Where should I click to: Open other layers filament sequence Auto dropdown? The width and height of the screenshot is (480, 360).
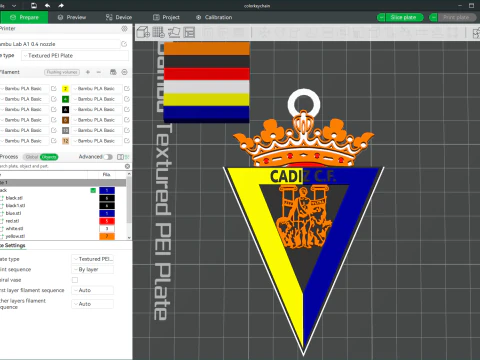click(93, 304)
